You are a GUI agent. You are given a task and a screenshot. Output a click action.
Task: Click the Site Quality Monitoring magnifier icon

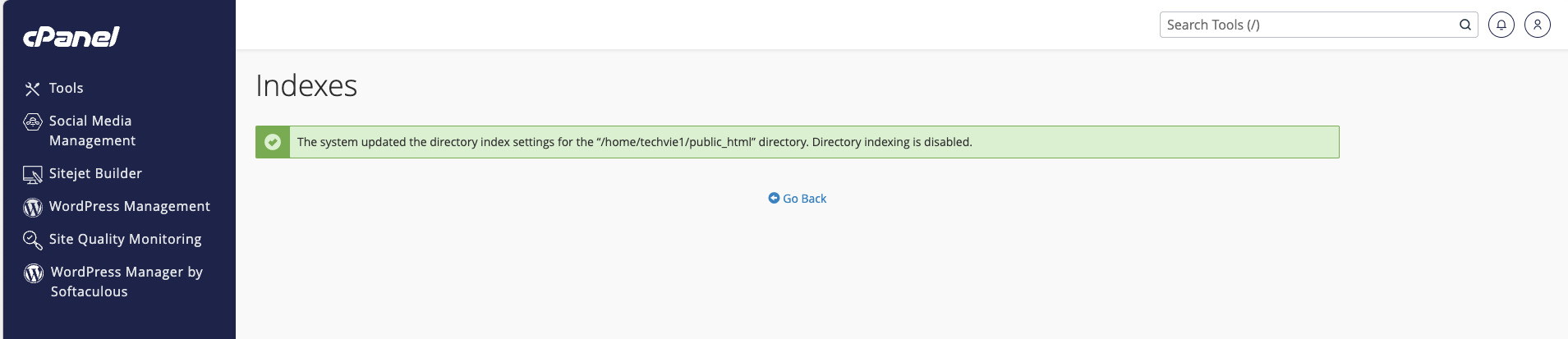(33, 240)
